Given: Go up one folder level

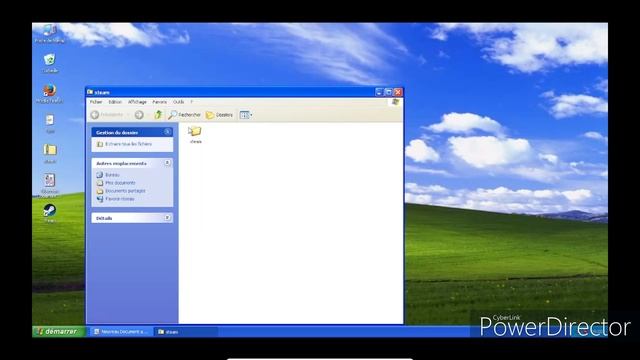Looking at the screenshot, I should (158, 115).
